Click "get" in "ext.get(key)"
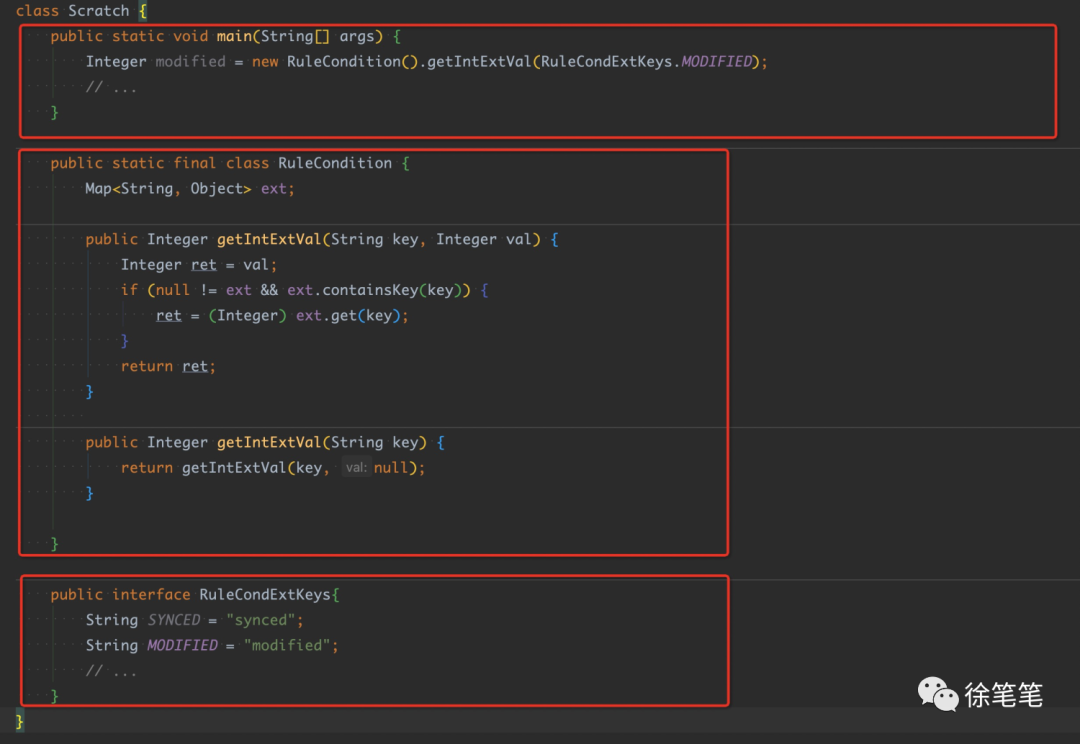 [x=344, y=316]
